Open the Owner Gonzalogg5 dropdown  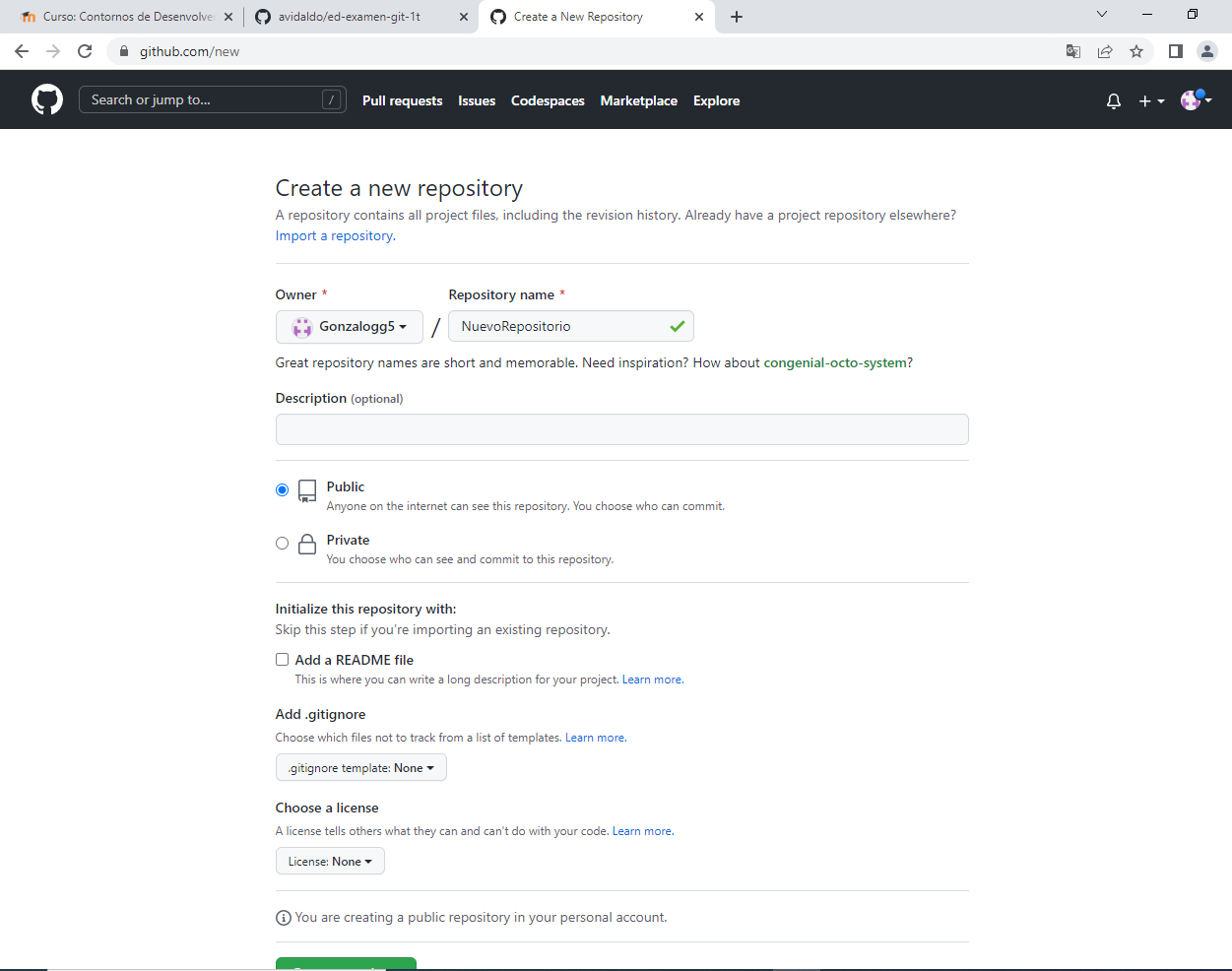click(349, 326)
